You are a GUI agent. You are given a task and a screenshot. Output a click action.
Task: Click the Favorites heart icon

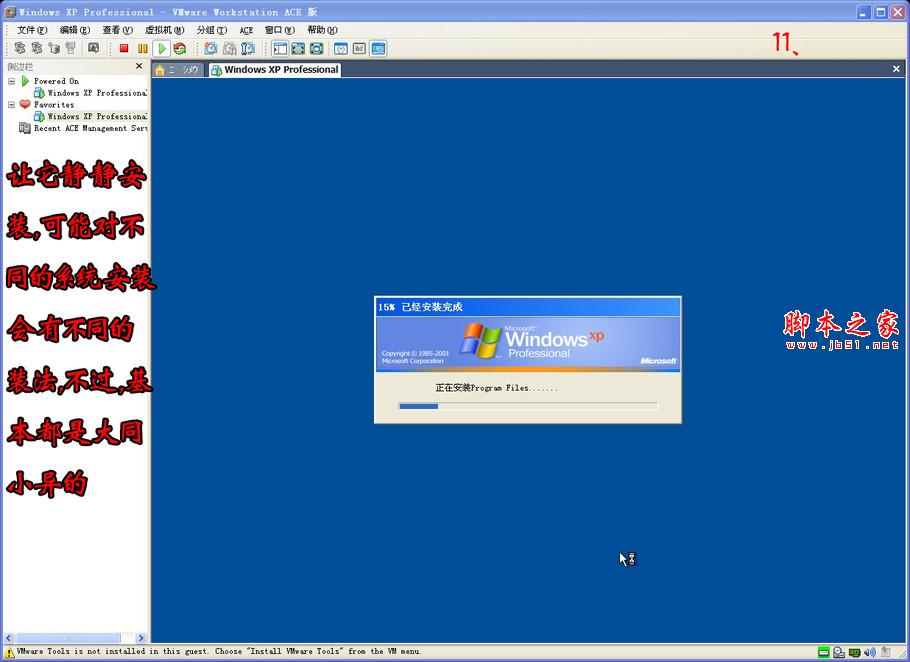pos(24,104)
